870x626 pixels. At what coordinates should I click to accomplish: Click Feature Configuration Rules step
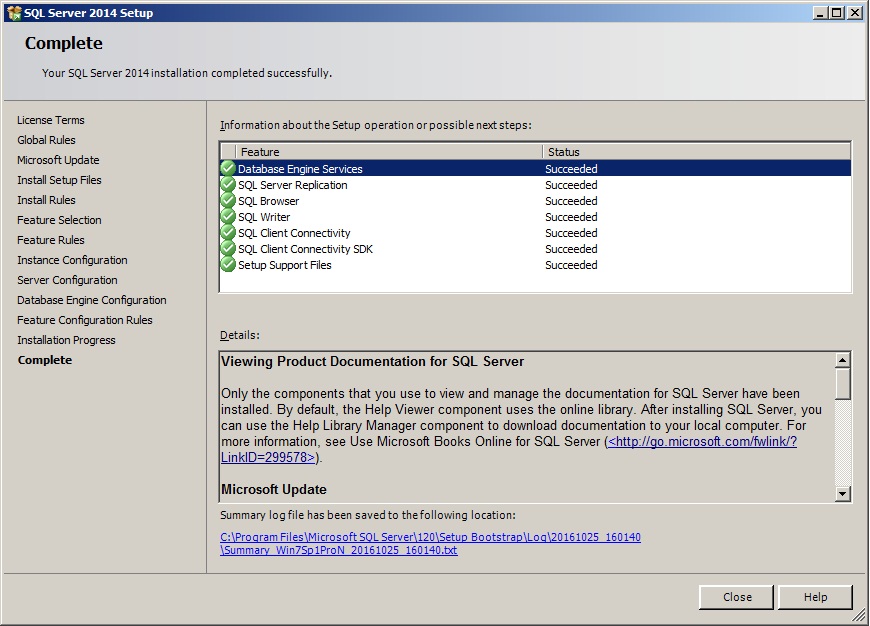click(84, 320)
